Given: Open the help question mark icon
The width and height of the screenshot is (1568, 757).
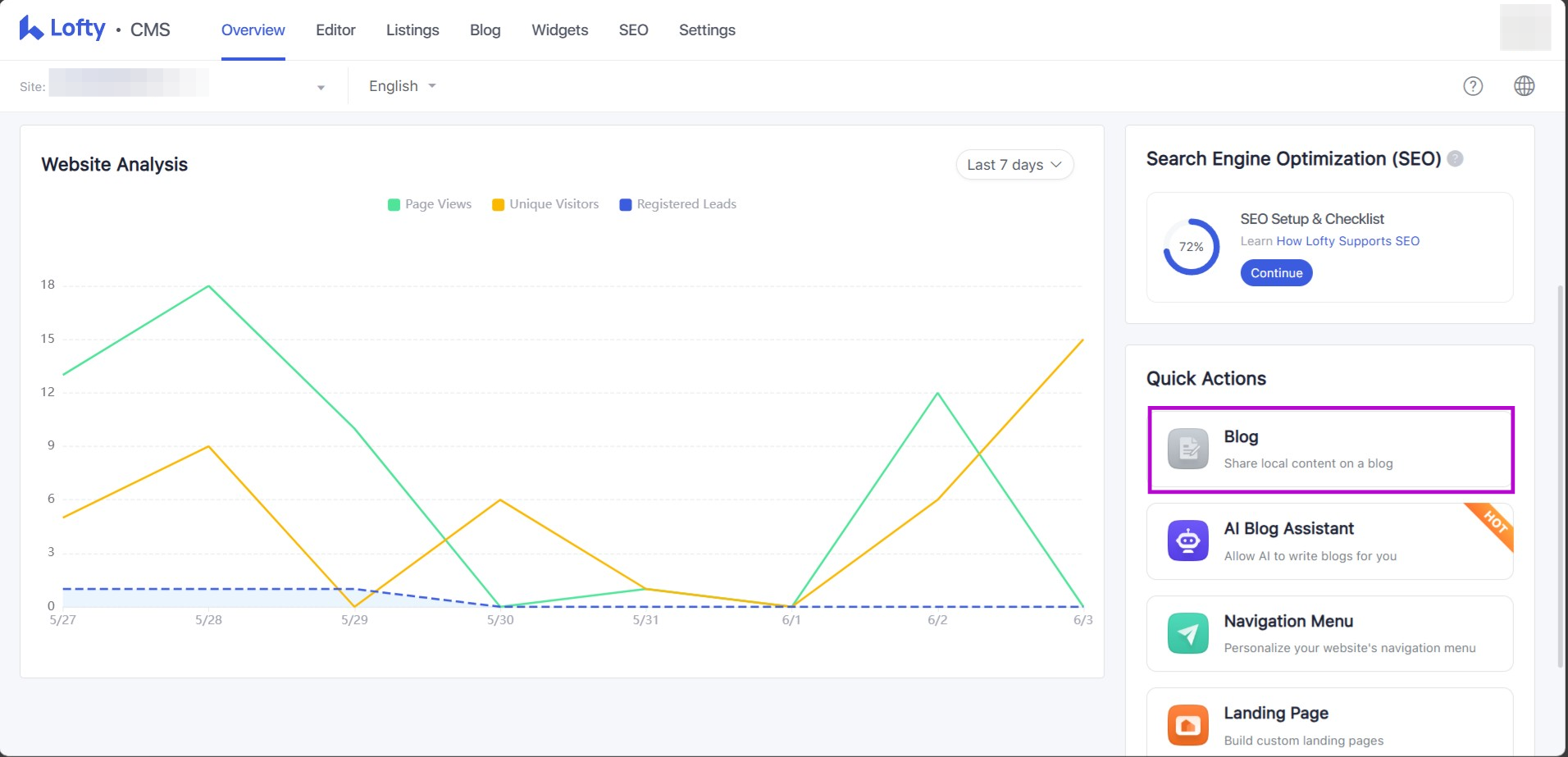Looking at the screenshot, I should [1473, 86].
